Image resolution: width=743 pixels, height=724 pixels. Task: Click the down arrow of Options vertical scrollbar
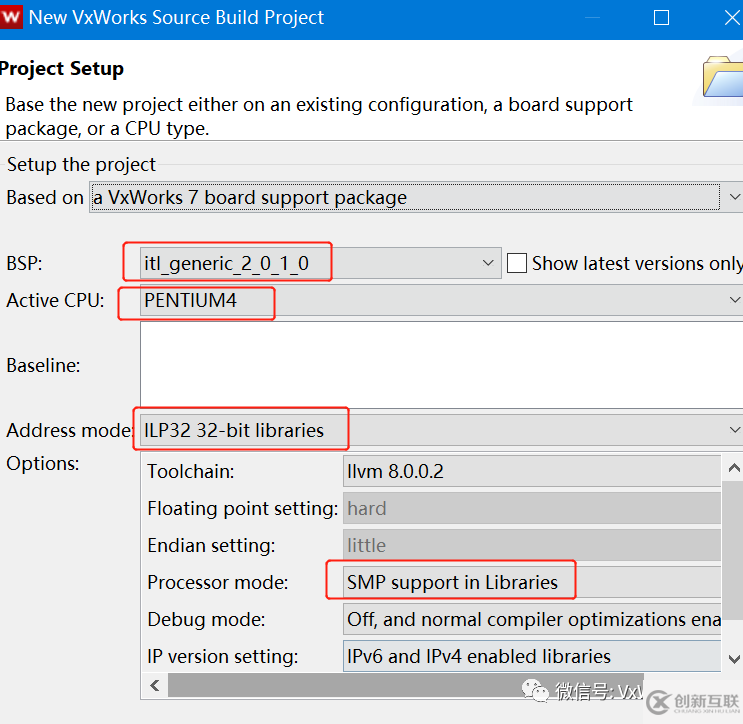[x=732, y=659]
